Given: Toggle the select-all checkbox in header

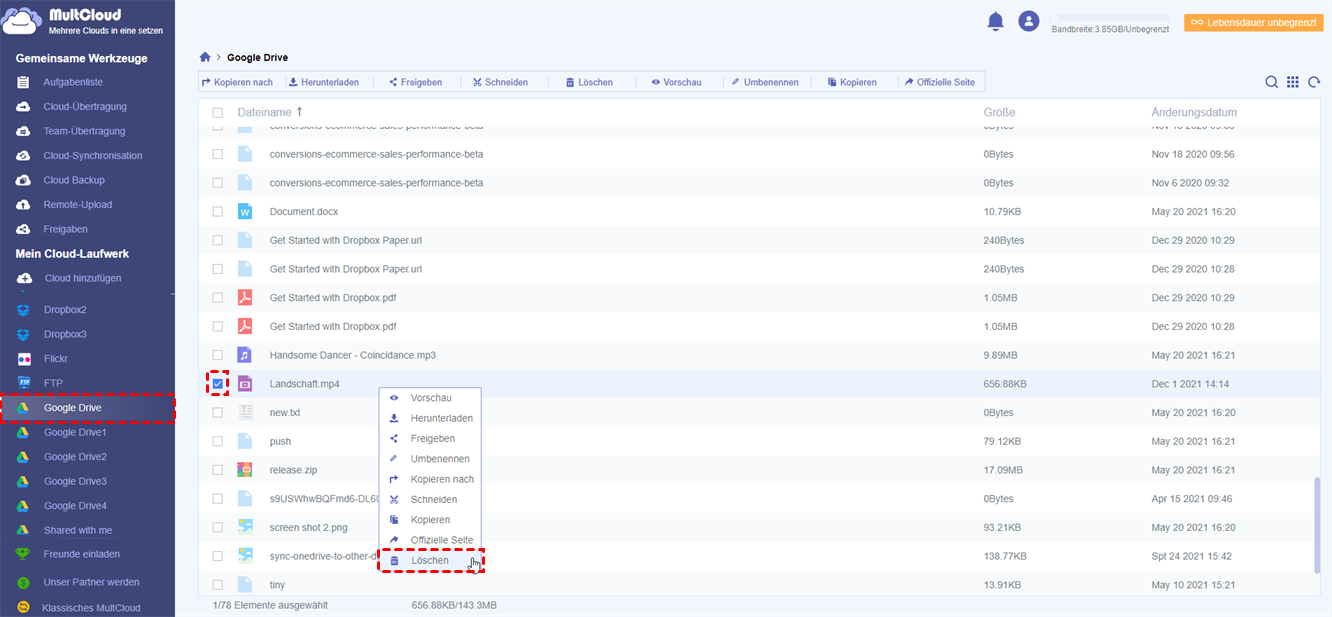Looking at the screenshot, I should coord(218,113).
